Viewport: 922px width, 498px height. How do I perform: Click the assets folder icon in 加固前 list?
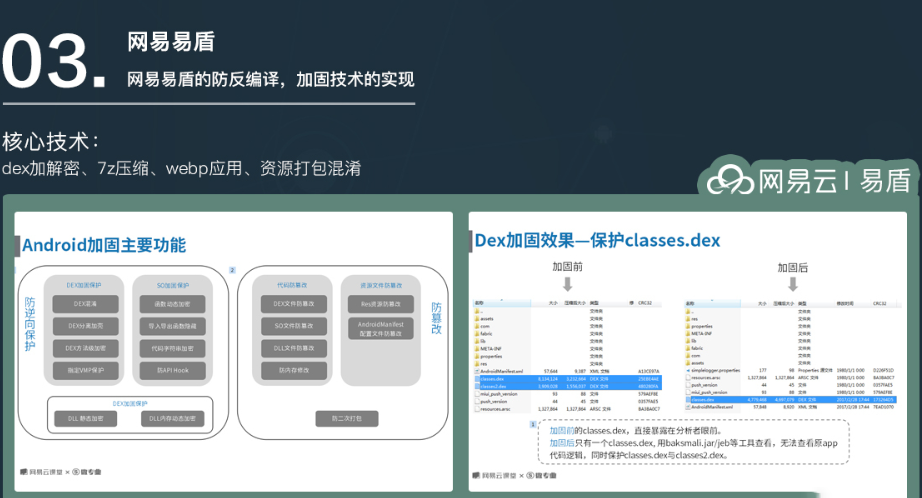pos(477,319)
